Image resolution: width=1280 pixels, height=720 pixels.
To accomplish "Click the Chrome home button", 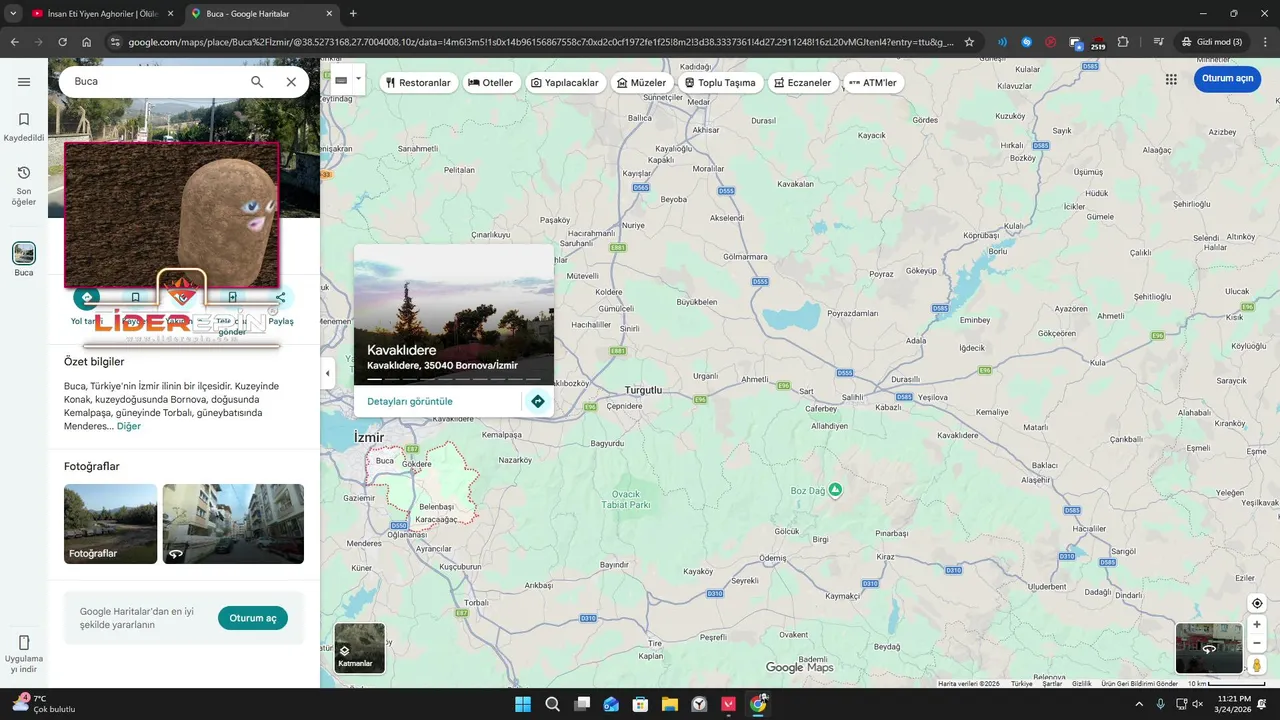I will pyautogui.click(x=87, y=42).
